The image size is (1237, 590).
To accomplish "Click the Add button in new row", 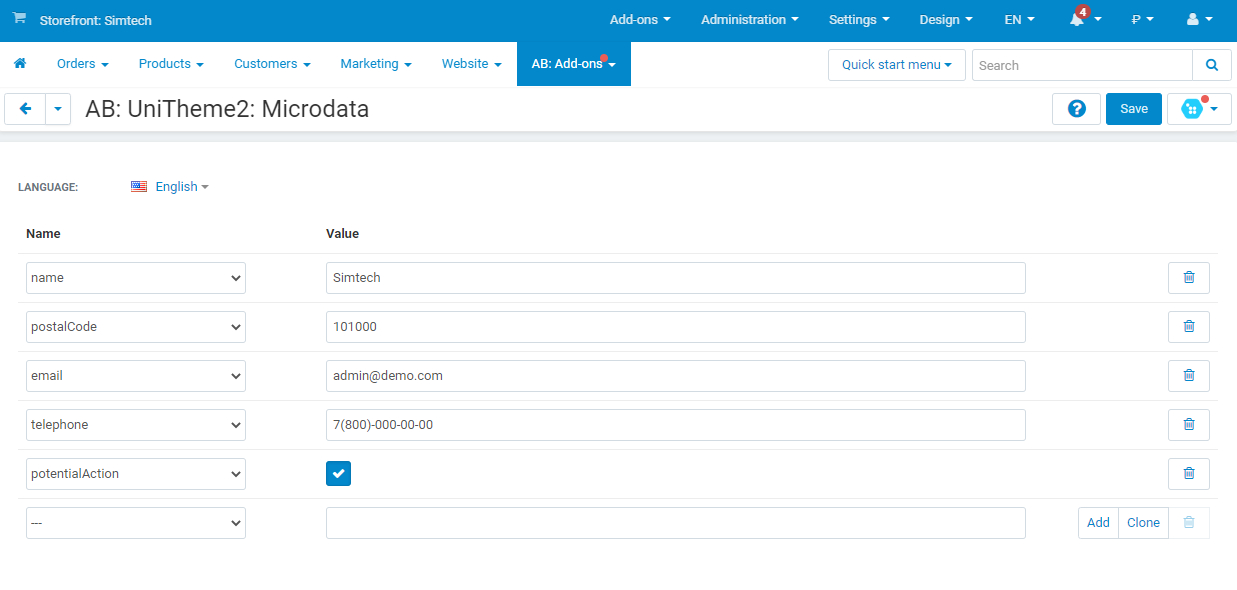I will coord(1098,523).
